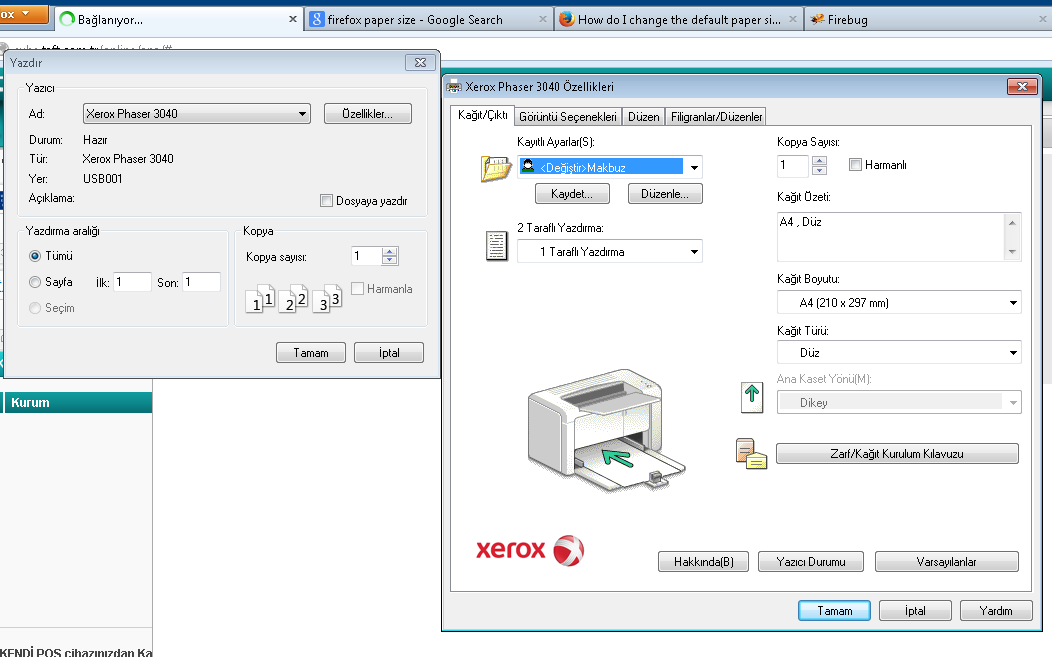Close the firefox paper size Google tab
The width and height of the screenshot is (1052, 657).
(543, 19)
